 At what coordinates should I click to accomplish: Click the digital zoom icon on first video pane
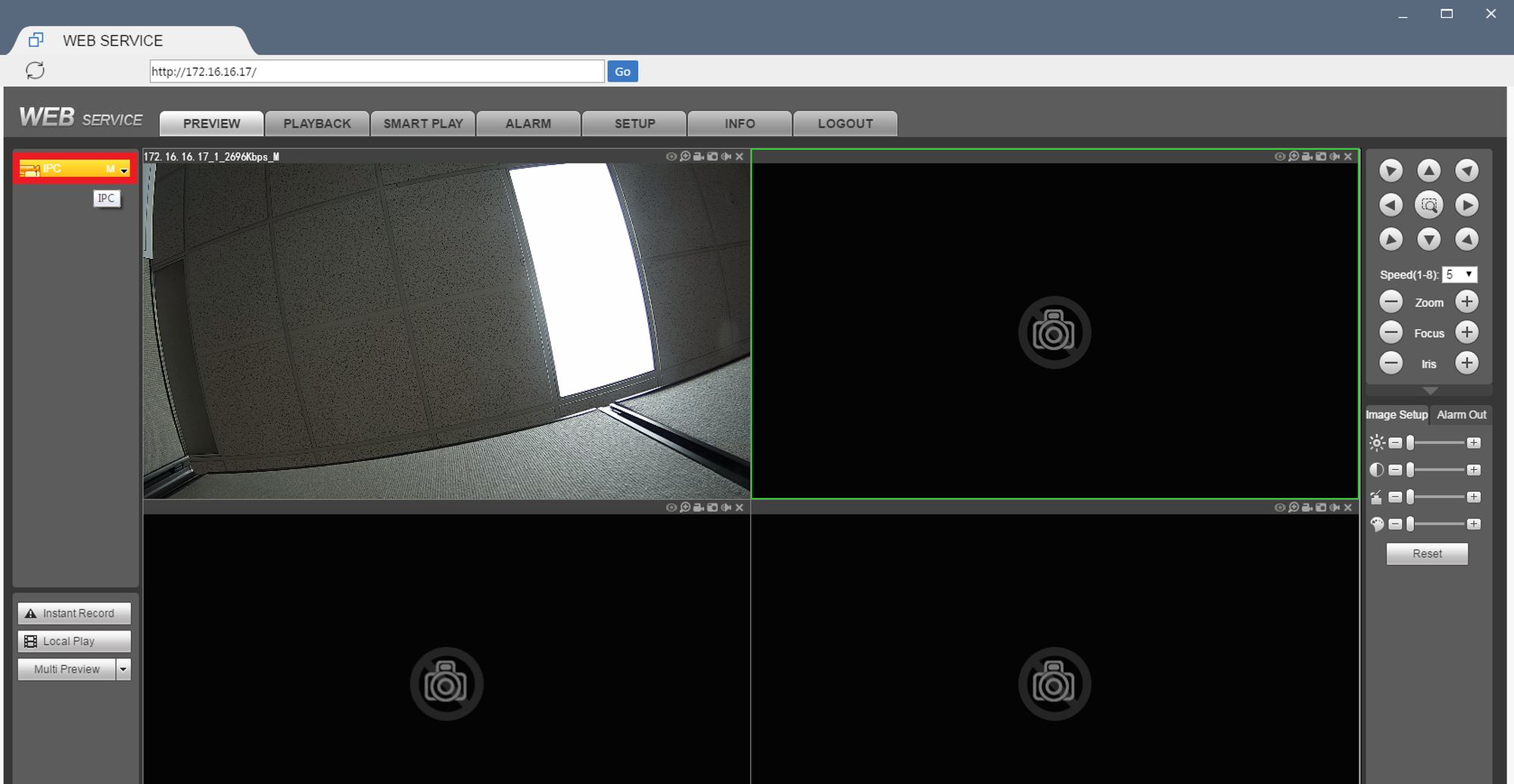point(685,157)
